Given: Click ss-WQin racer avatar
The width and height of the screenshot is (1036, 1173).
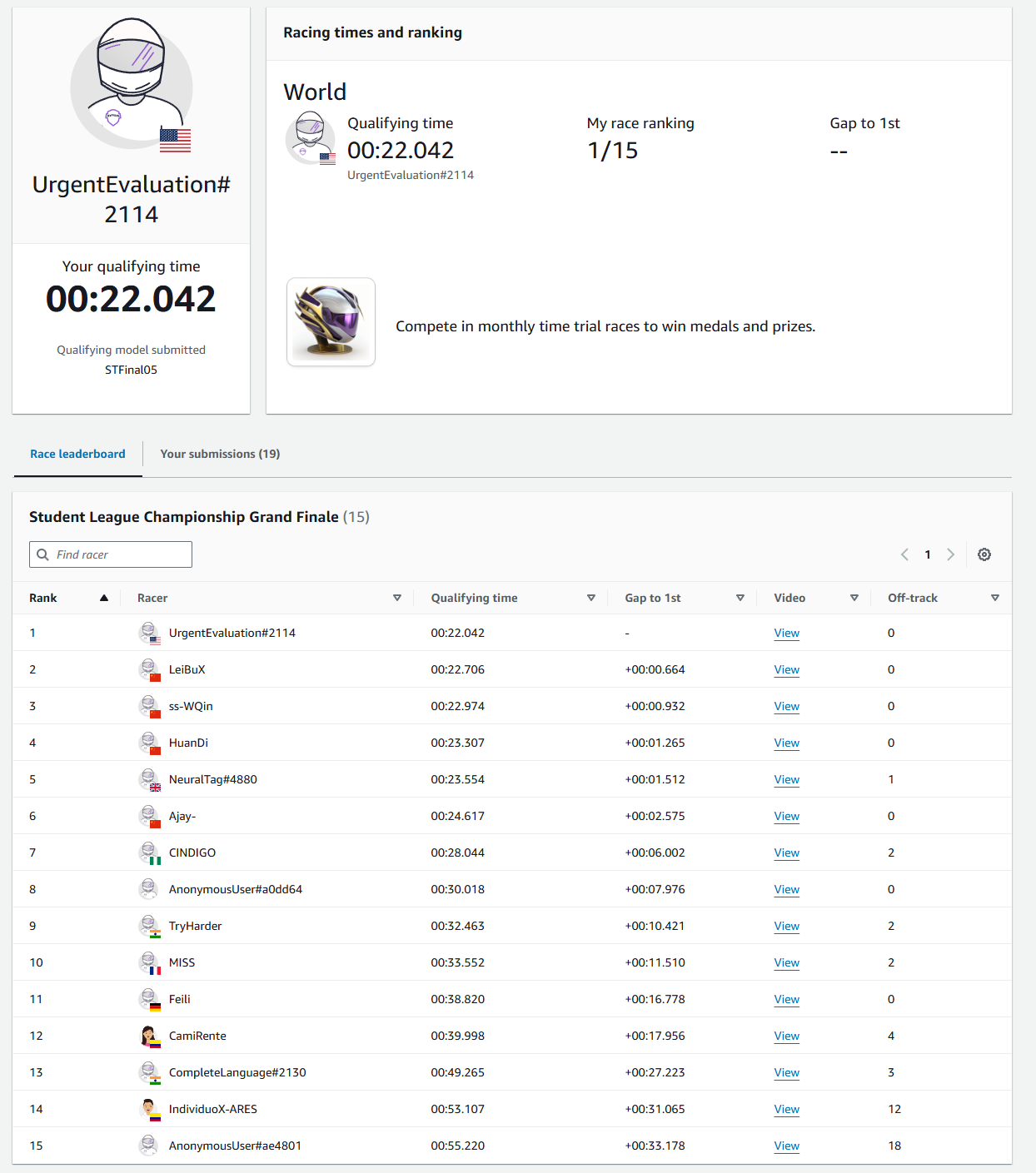Looking at the screenshot, I should (149, 706).
